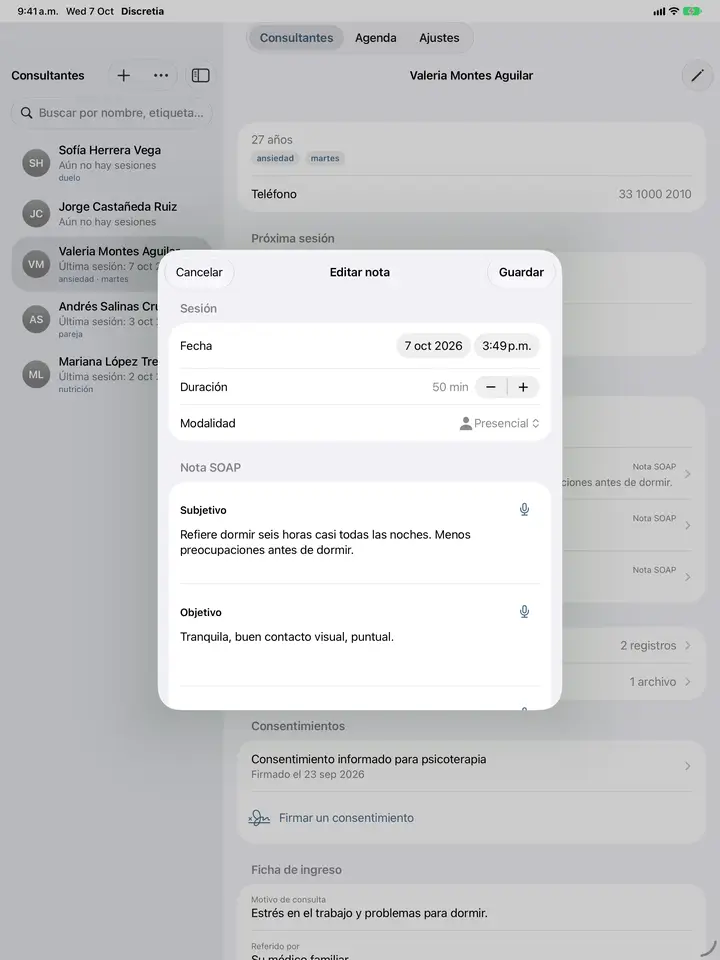Add a new consultante with plus icon
This screenshot has height=960, width=720.
point(124,75)
